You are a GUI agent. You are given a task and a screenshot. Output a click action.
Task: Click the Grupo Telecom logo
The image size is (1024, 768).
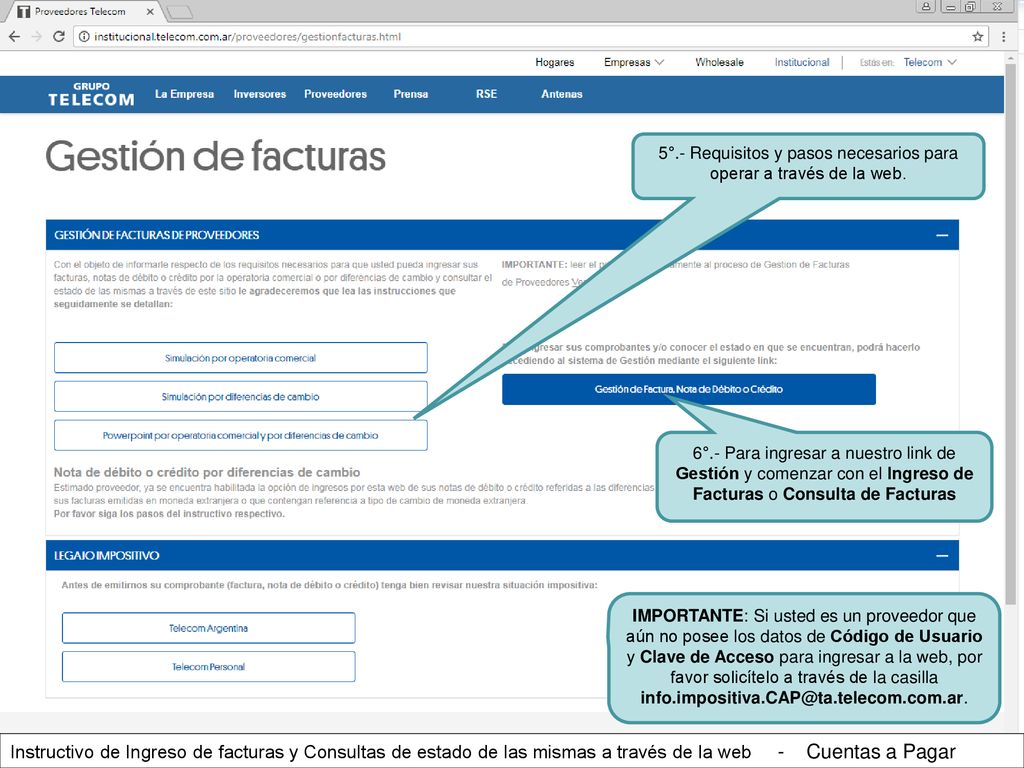point(91,94)
